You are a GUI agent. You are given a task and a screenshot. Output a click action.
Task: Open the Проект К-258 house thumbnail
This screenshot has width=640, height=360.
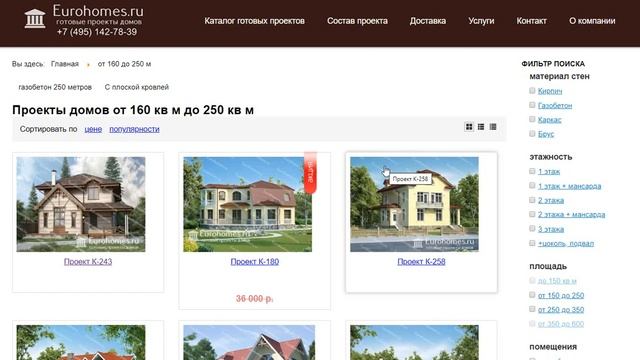[414, 204]
